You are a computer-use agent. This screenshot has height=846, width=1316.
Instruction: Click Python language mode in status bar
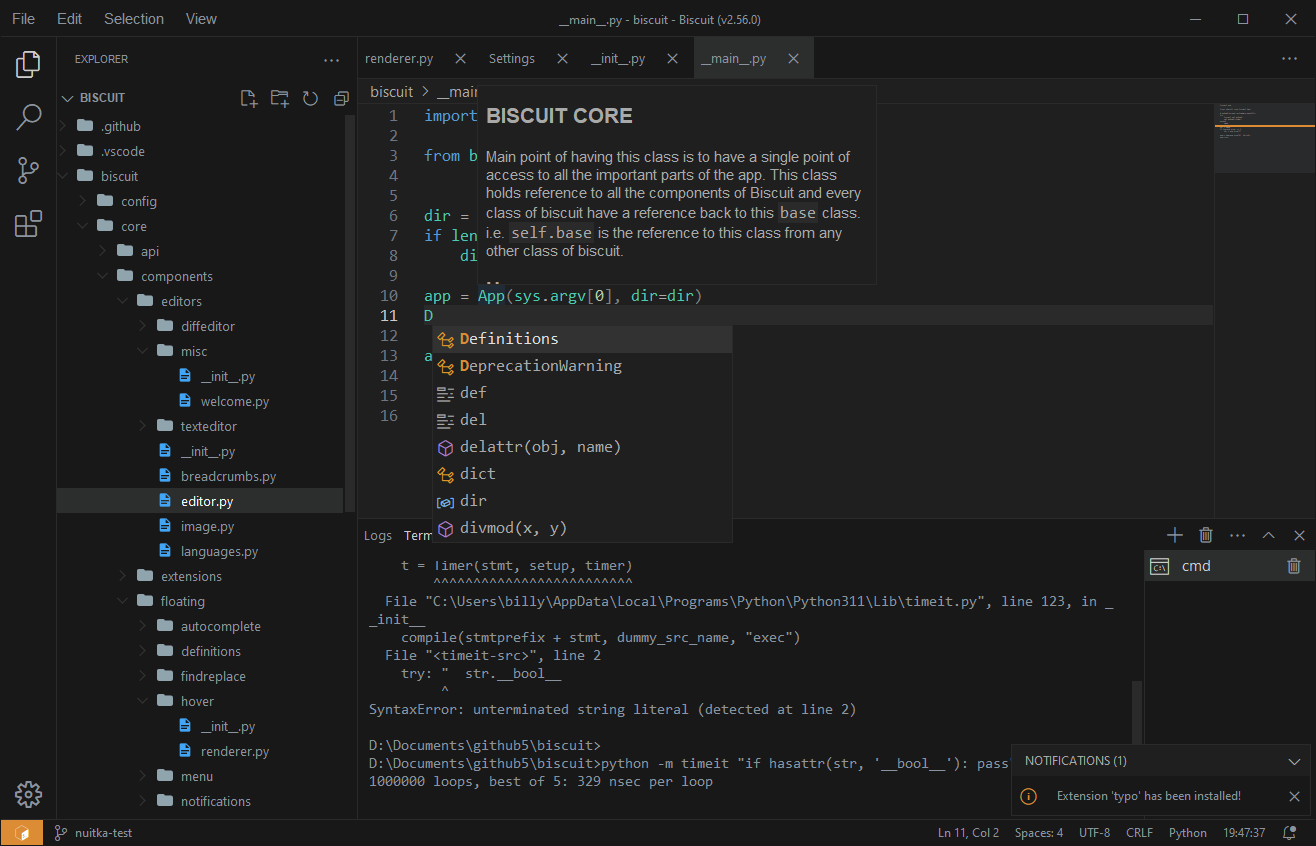coord(1188,832)
